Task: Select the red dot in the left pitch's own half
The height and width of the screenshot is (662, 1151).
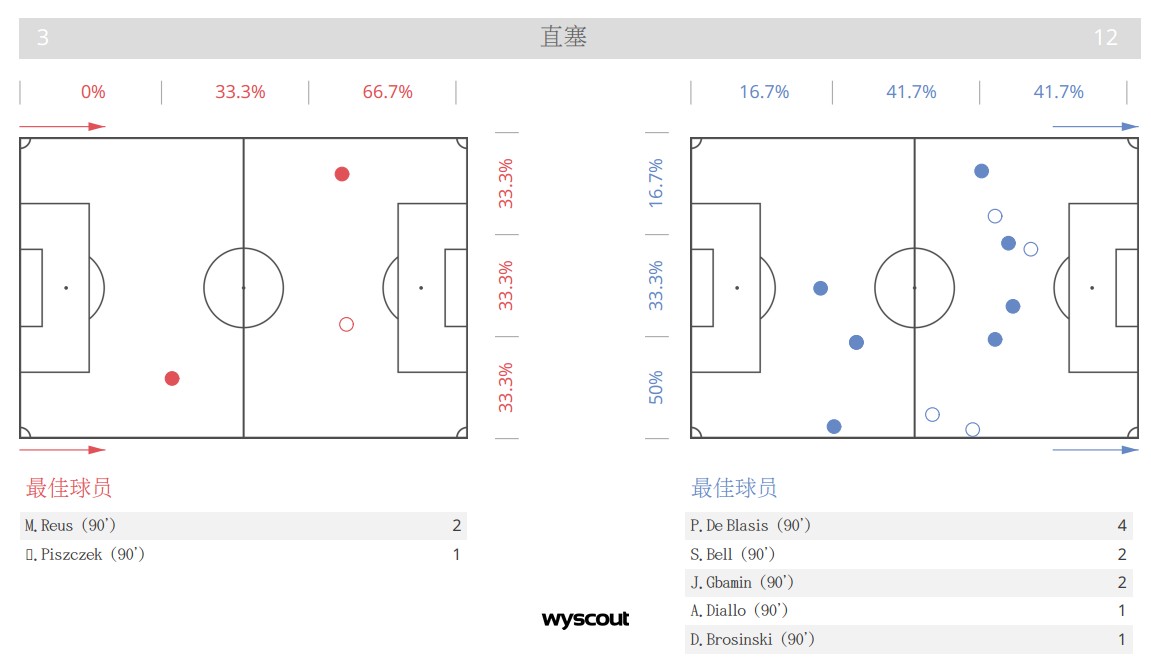Action: (172, 378)
